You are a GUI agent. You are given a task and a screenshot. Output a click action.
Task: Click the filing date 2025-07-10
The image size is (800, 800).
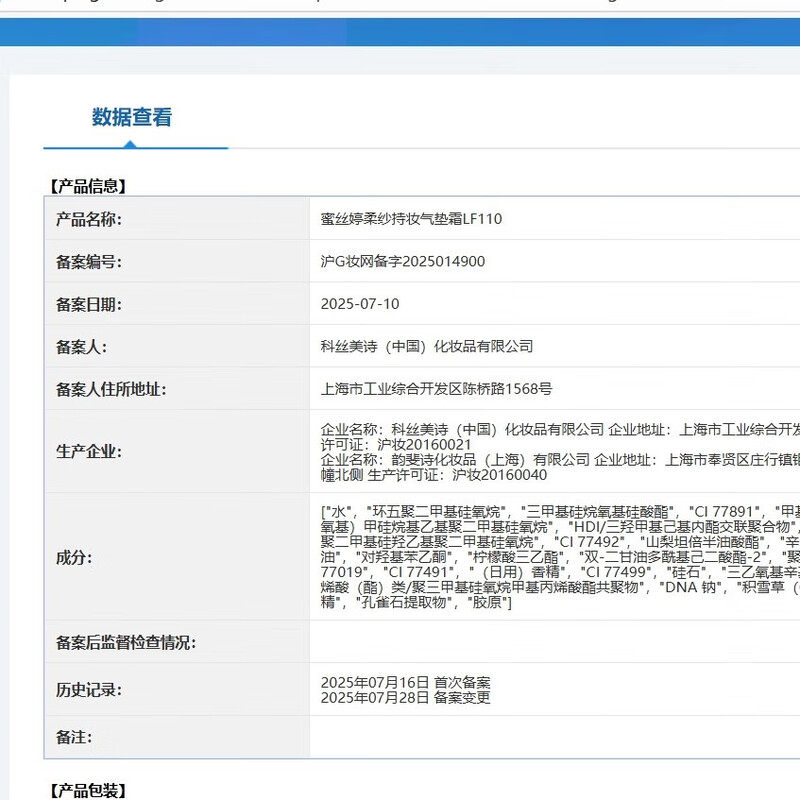360,304
